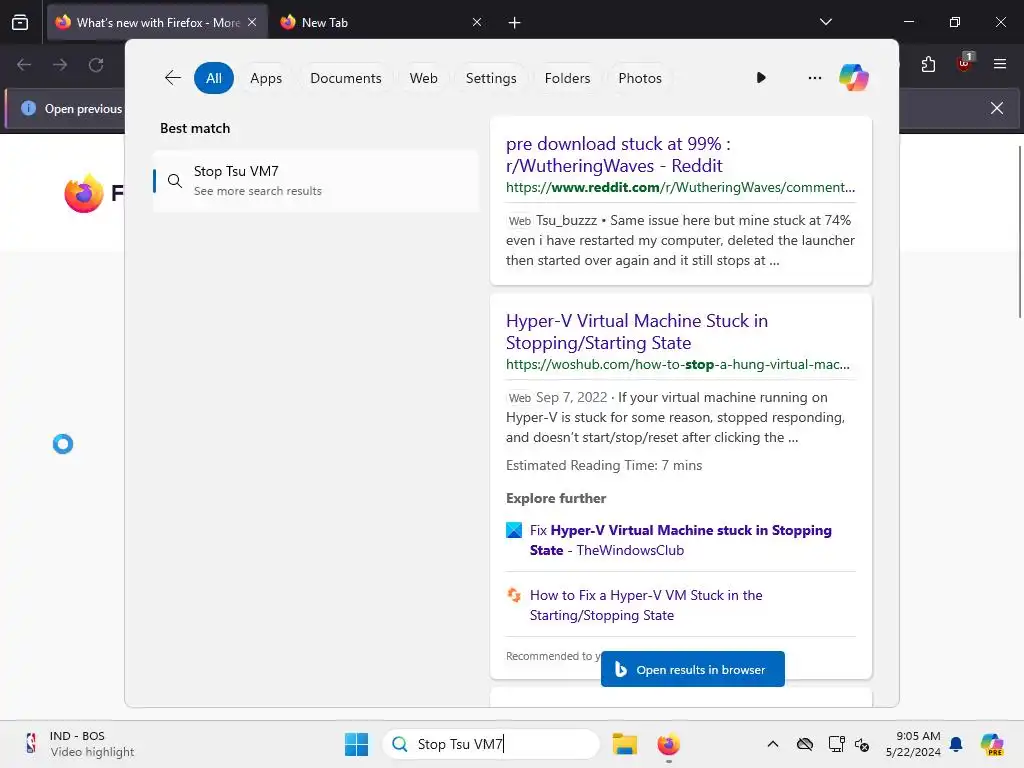Open Firefox from taskbar
The image size is (1024, 768).
point(668,744)
